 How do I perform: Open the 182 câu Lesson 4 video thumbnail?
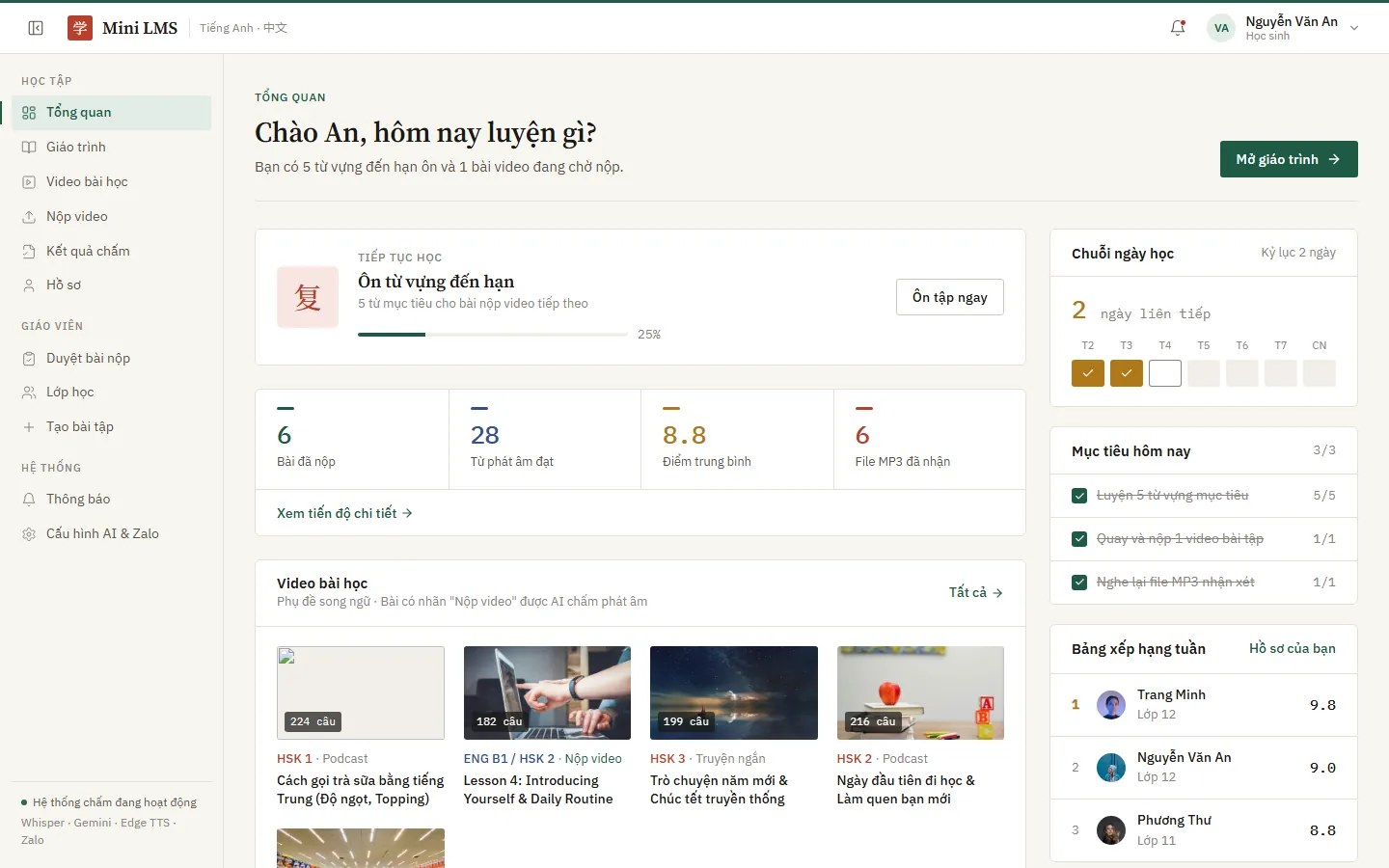(x=547, y=693)
